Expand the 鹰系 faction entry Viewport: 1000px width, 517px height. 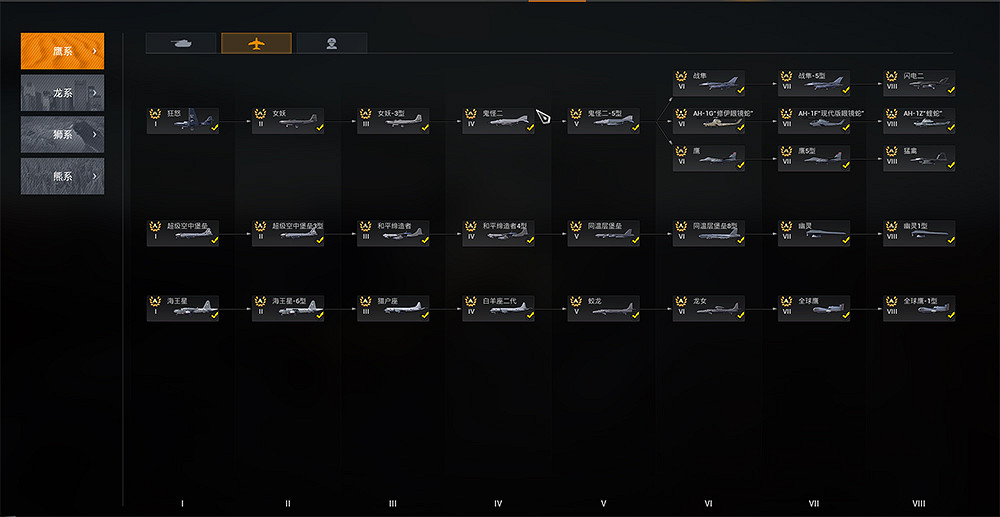pyautogui.click(x=62, y=51)
